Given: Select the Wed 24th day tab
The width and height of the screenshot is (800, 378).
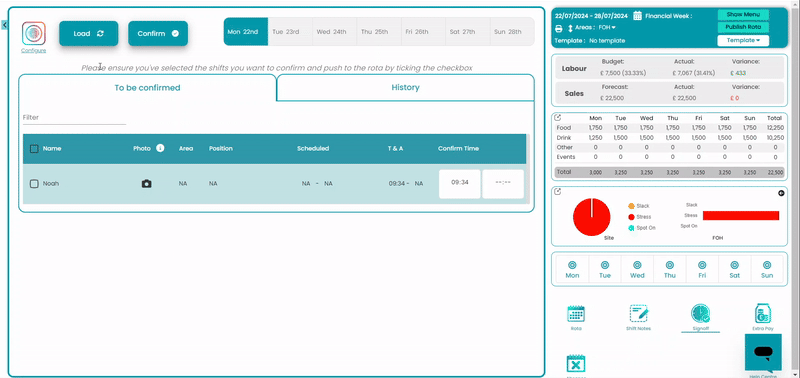Looking at the screenshot, I should tap(334, 32).
